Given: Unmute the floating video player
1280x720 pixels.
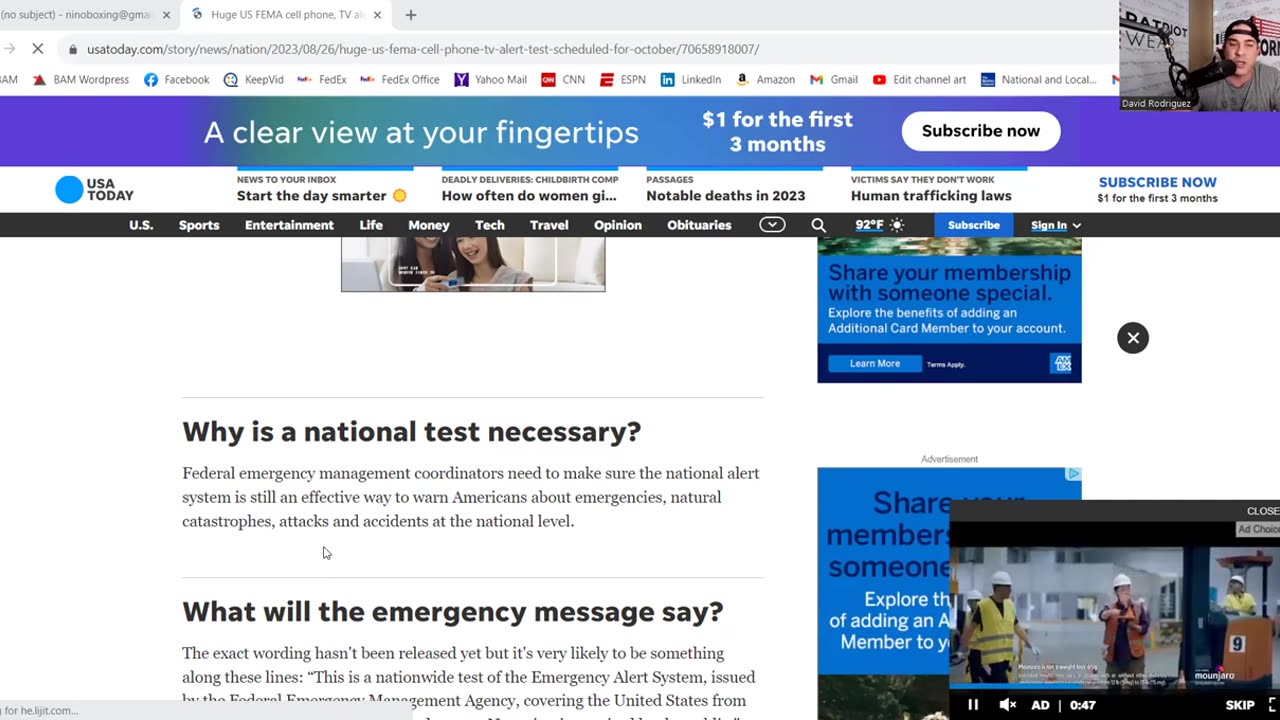Looking at the screenshot, I should click(x=1007, y=705).
